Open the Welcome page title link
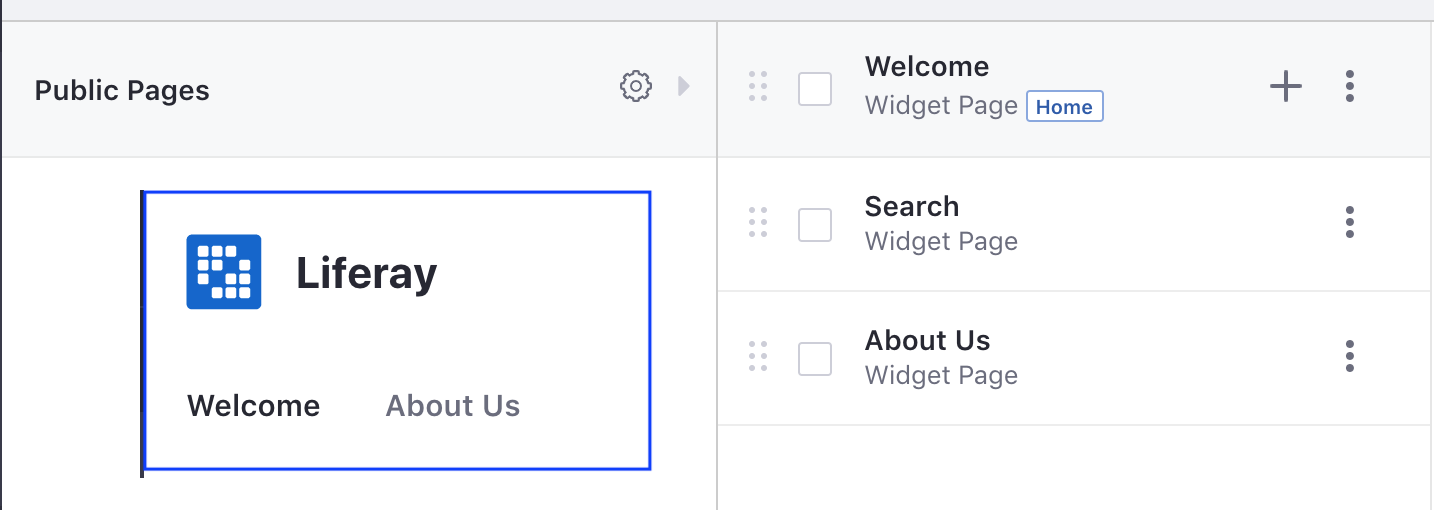Screen dimensions: 1434x510 [x=927, y=67]
